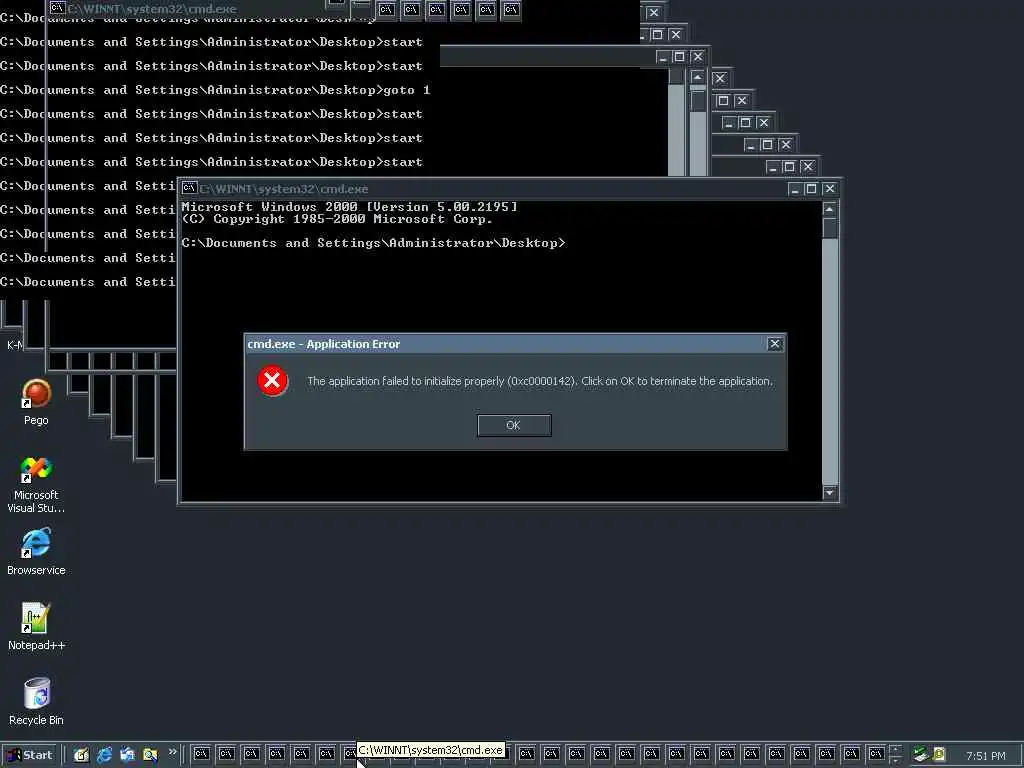Open the Start menu
Viewport: 1024px width, 768px height.
tap(30, 755)
